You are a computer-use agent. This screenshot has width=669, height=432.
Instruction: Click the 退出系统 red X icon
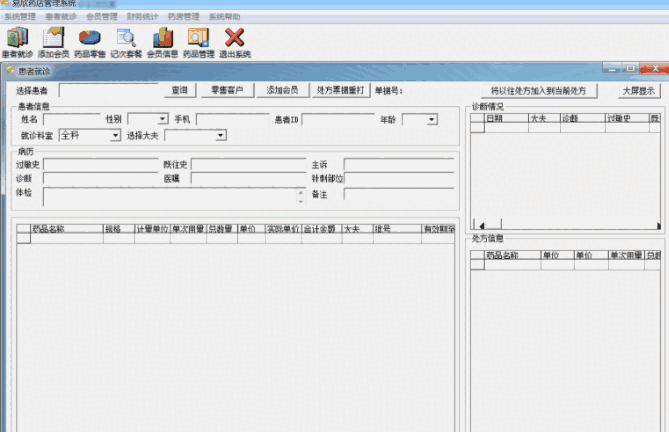coord(235,42)
